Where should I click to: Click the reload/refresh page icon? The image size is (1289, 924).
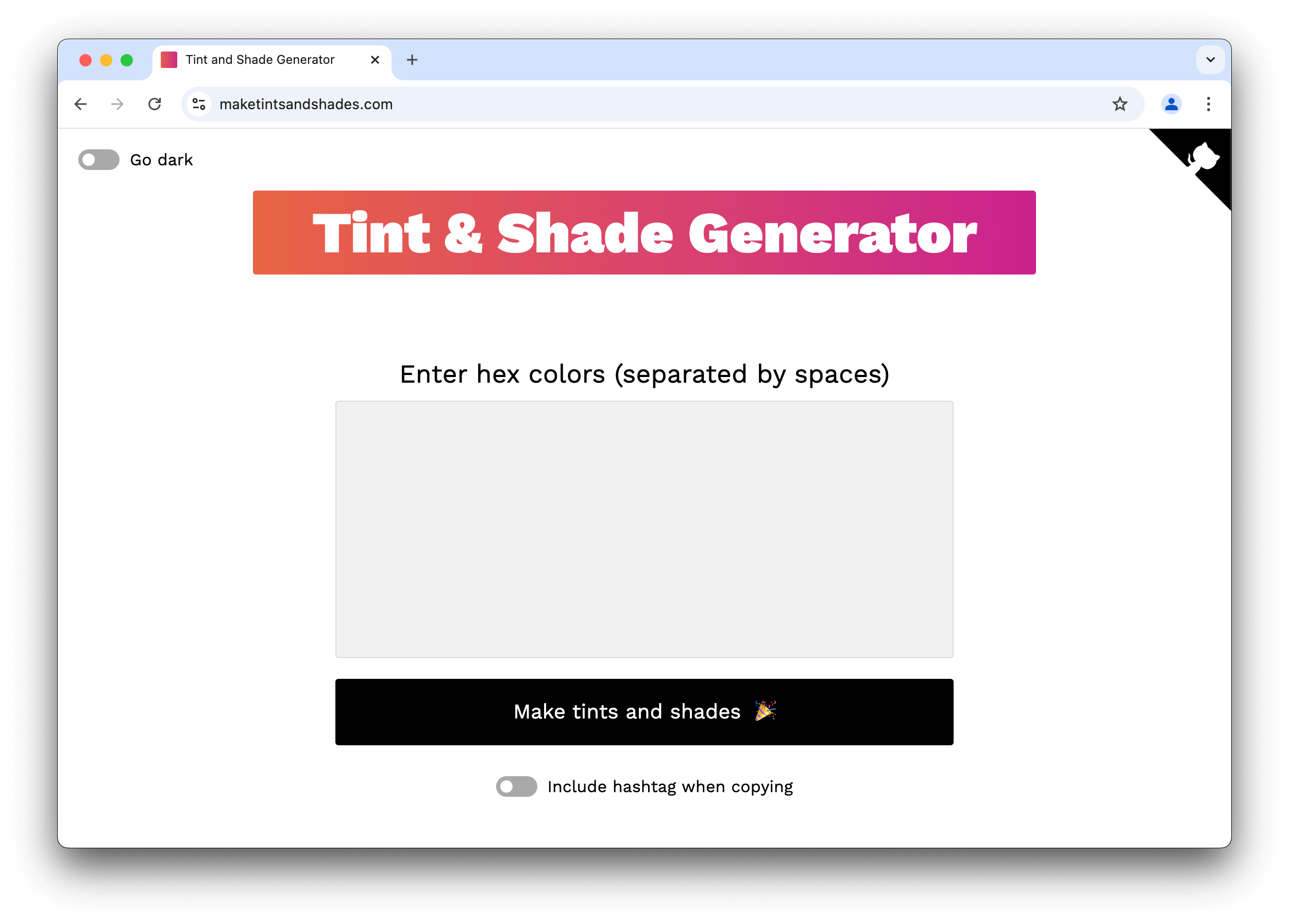(x=155, y=104)
